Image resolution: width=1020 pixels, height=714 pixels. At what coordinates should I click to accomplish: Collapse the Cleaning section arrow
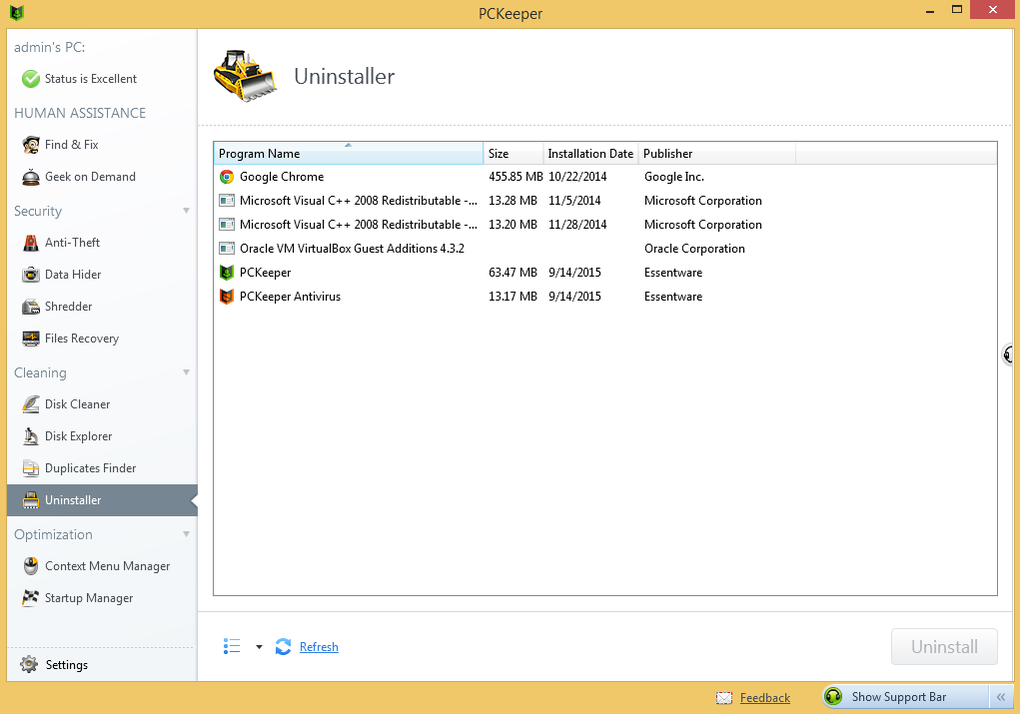(187, 373)
